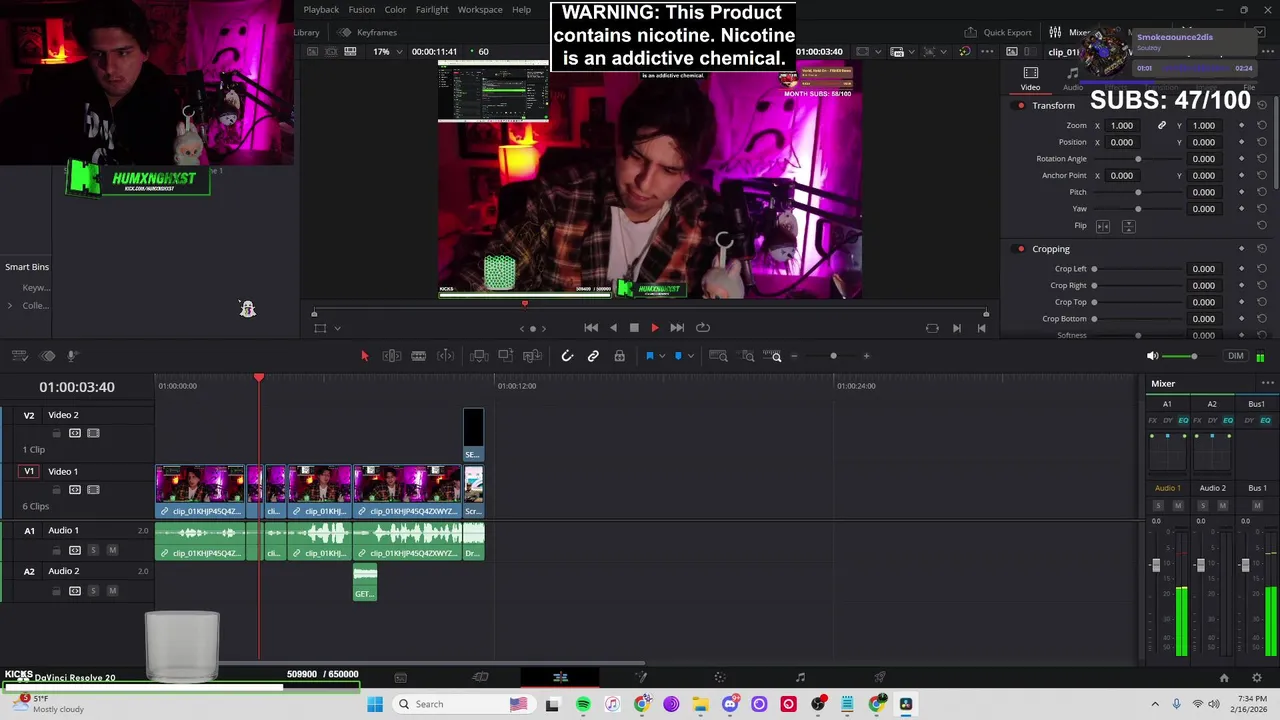This screenshot has height=720, width=1280.
Task: Select the V1 destination control
Action: 29,472
